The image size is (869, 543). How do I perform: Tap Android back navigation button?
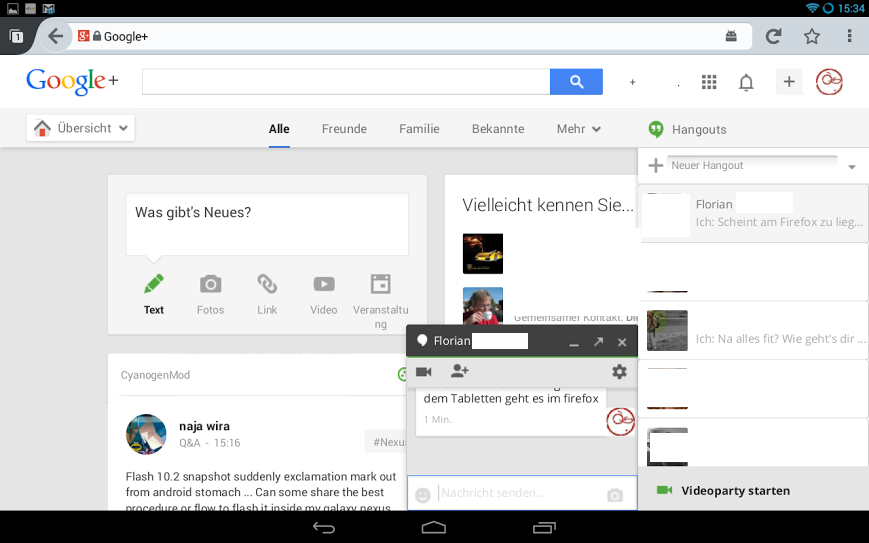pyautogui.click(x=324, y=527)
